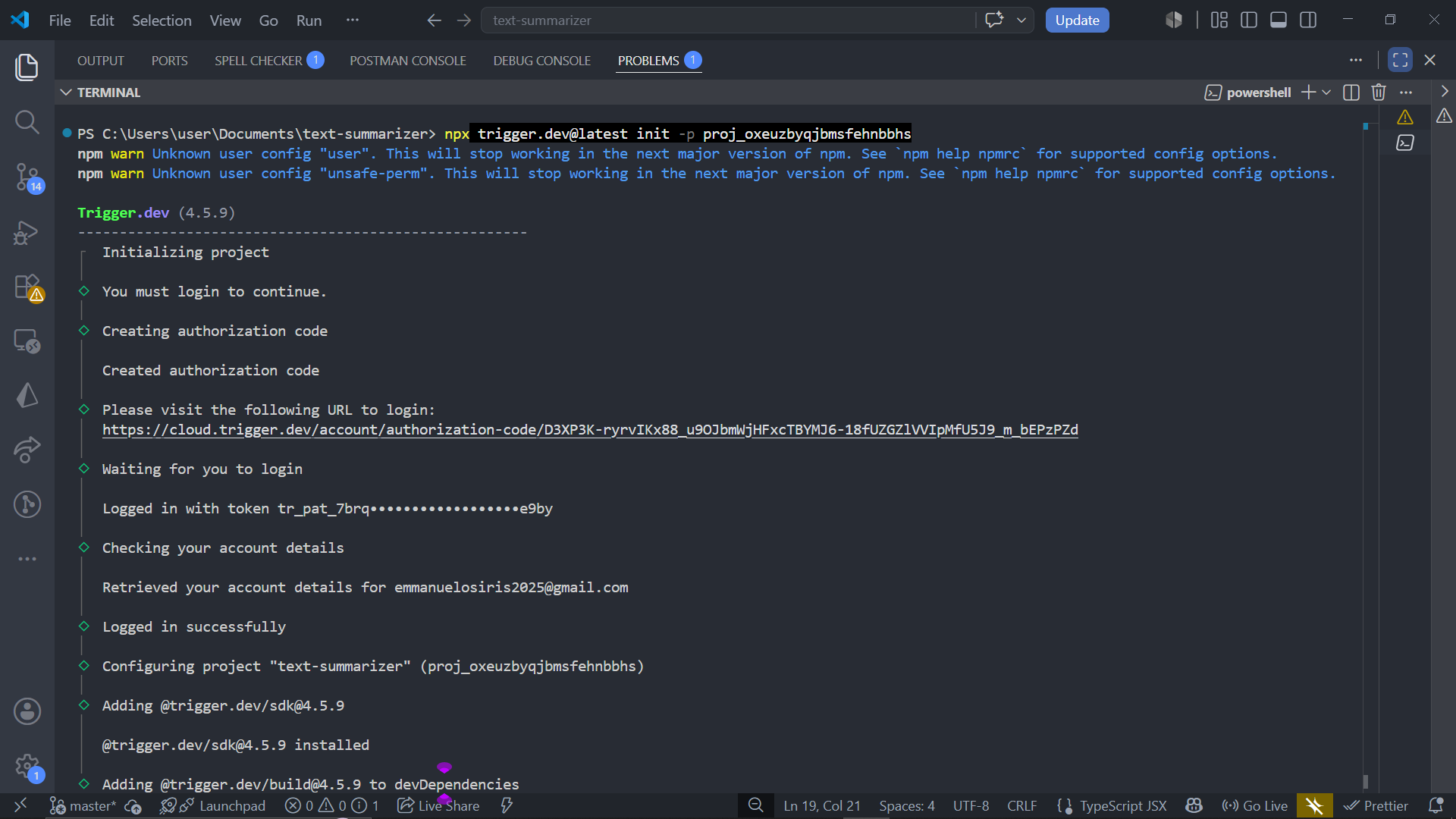
Task: Open the Go menu
Action: [268, 20]
